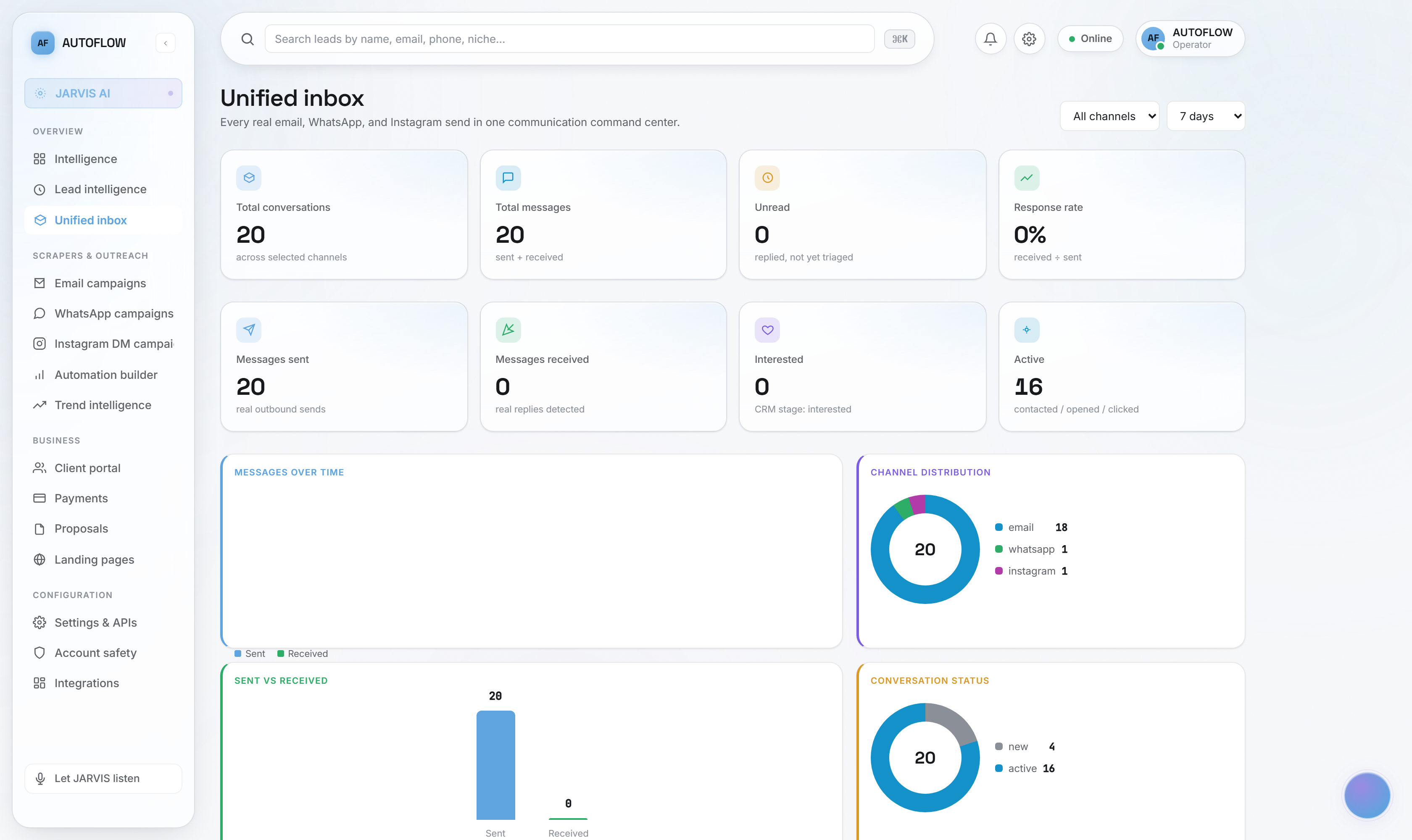Toggle Sent series in chart legend

pos(250,654)
